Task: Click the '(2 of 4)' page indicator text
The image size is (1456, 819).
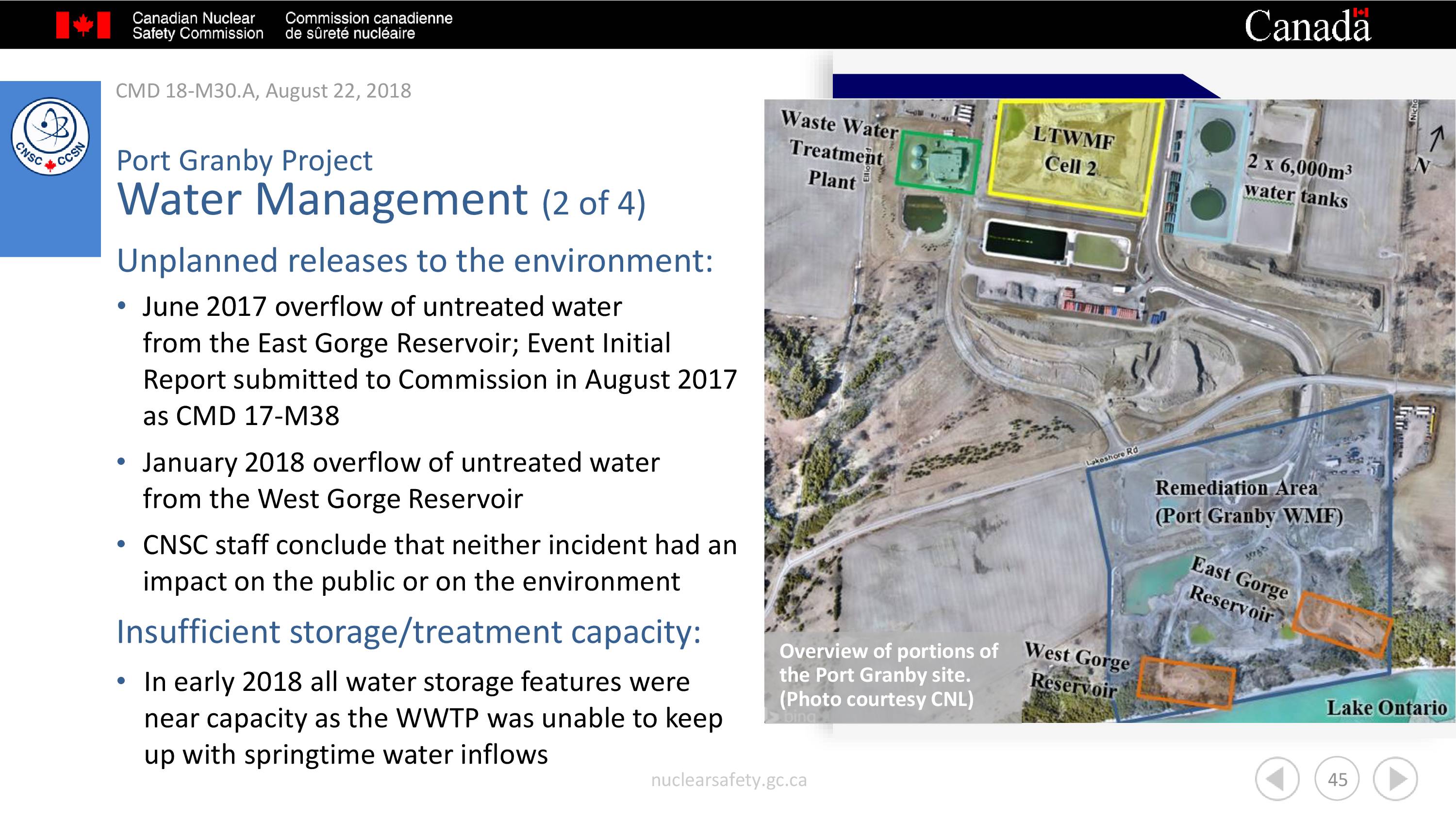Action: click(594, 202)
